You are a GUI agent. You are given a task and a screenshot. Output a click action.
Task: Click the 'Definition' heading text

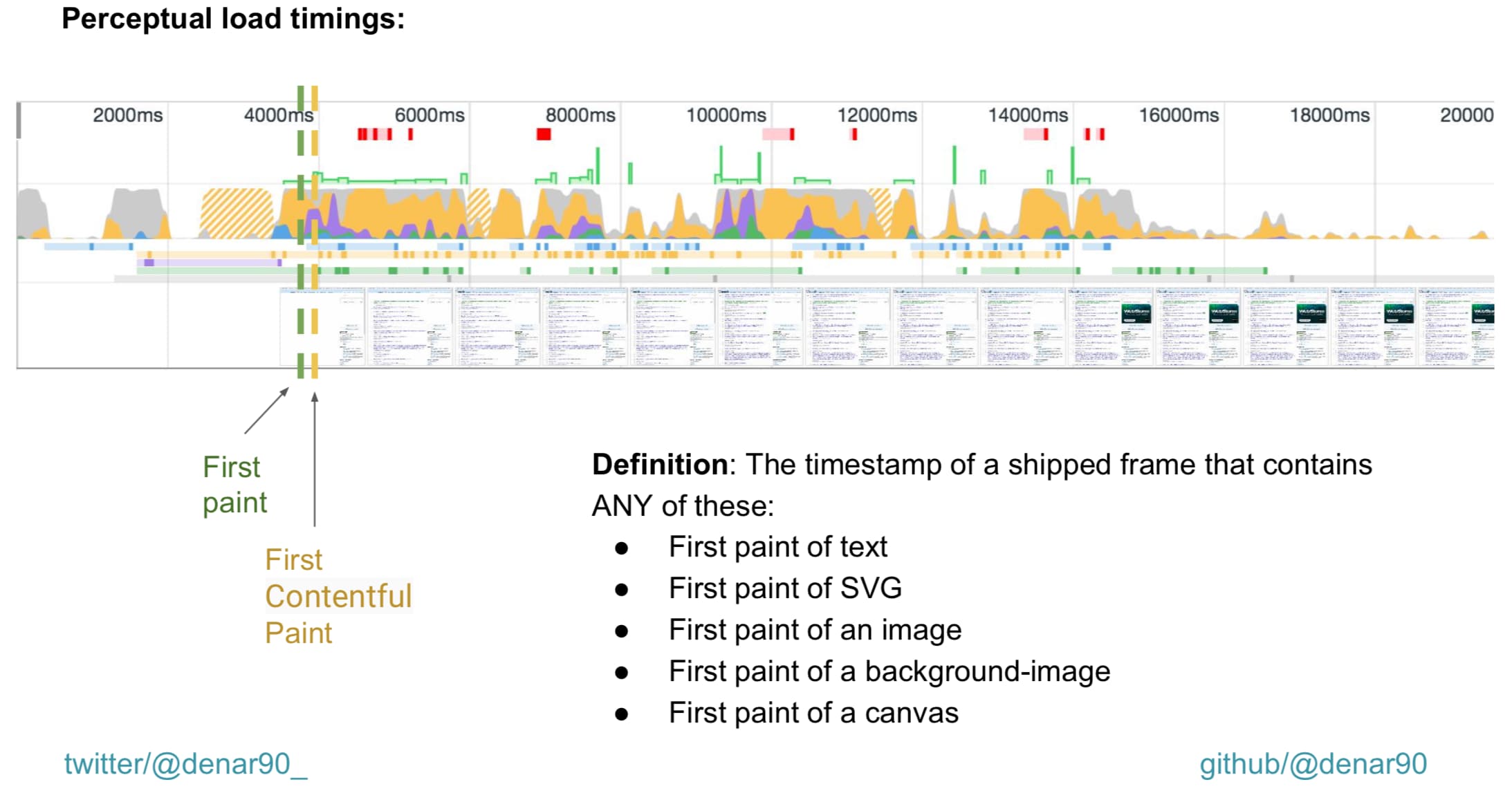click(x=656, y=464)
